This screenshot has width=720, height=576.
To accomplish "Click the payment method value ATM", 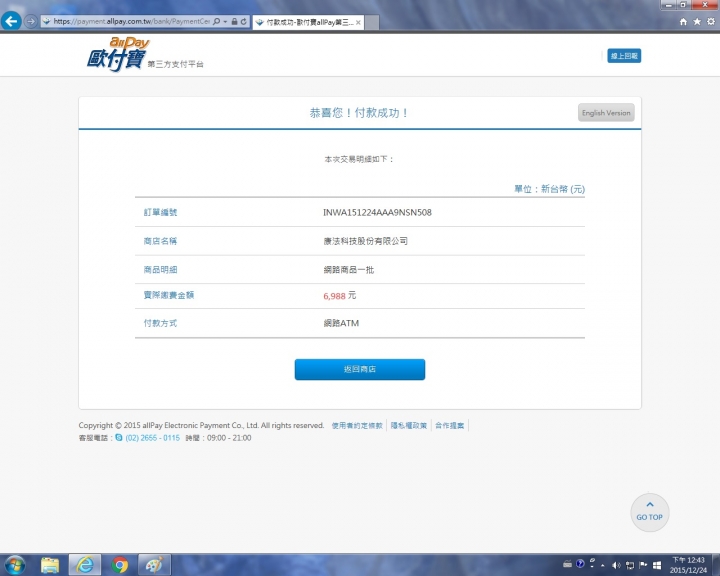I will pos(341,323).
